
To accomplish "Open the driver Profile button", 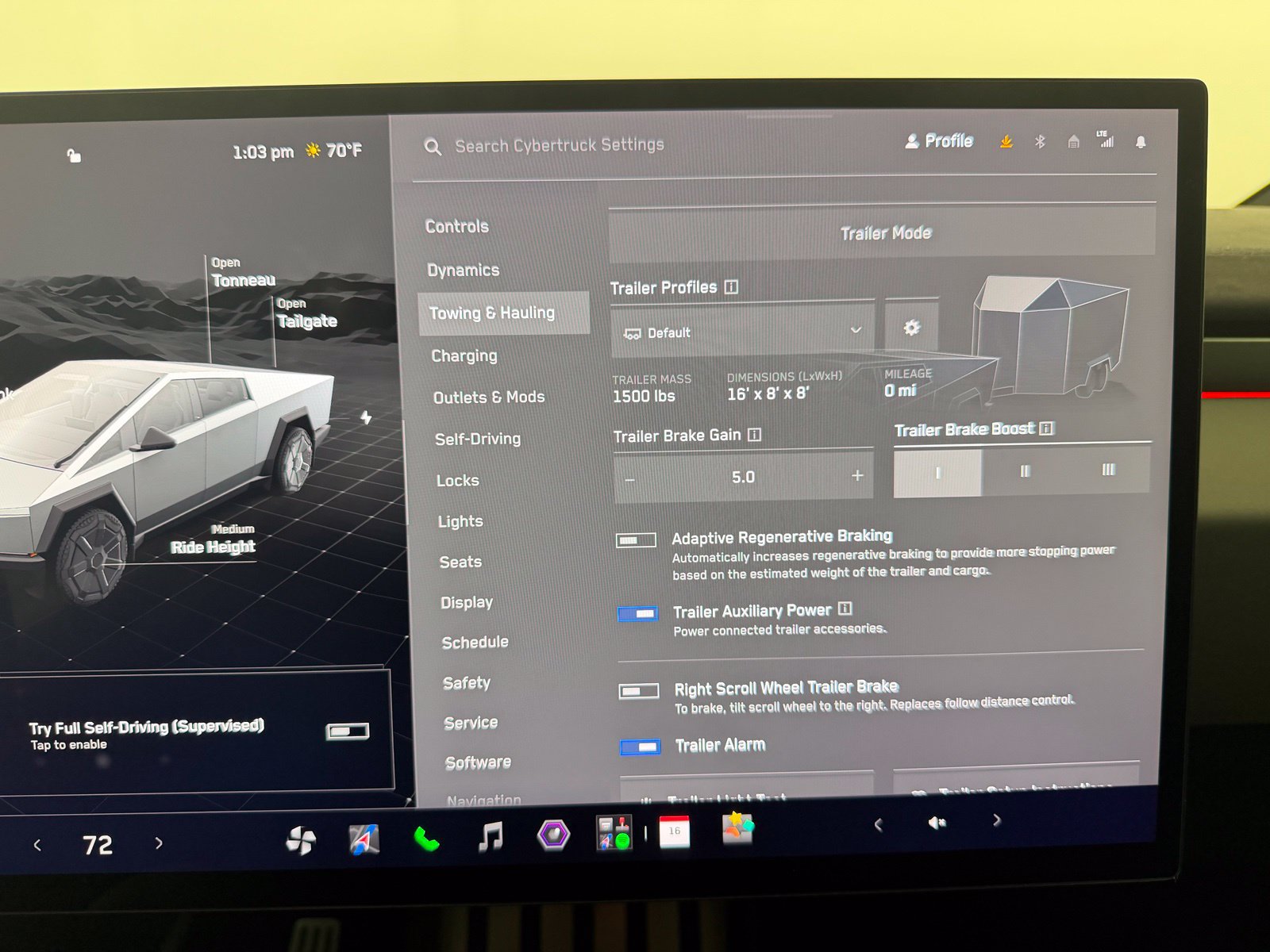I will pyautogui.click(x=939, y=141).
